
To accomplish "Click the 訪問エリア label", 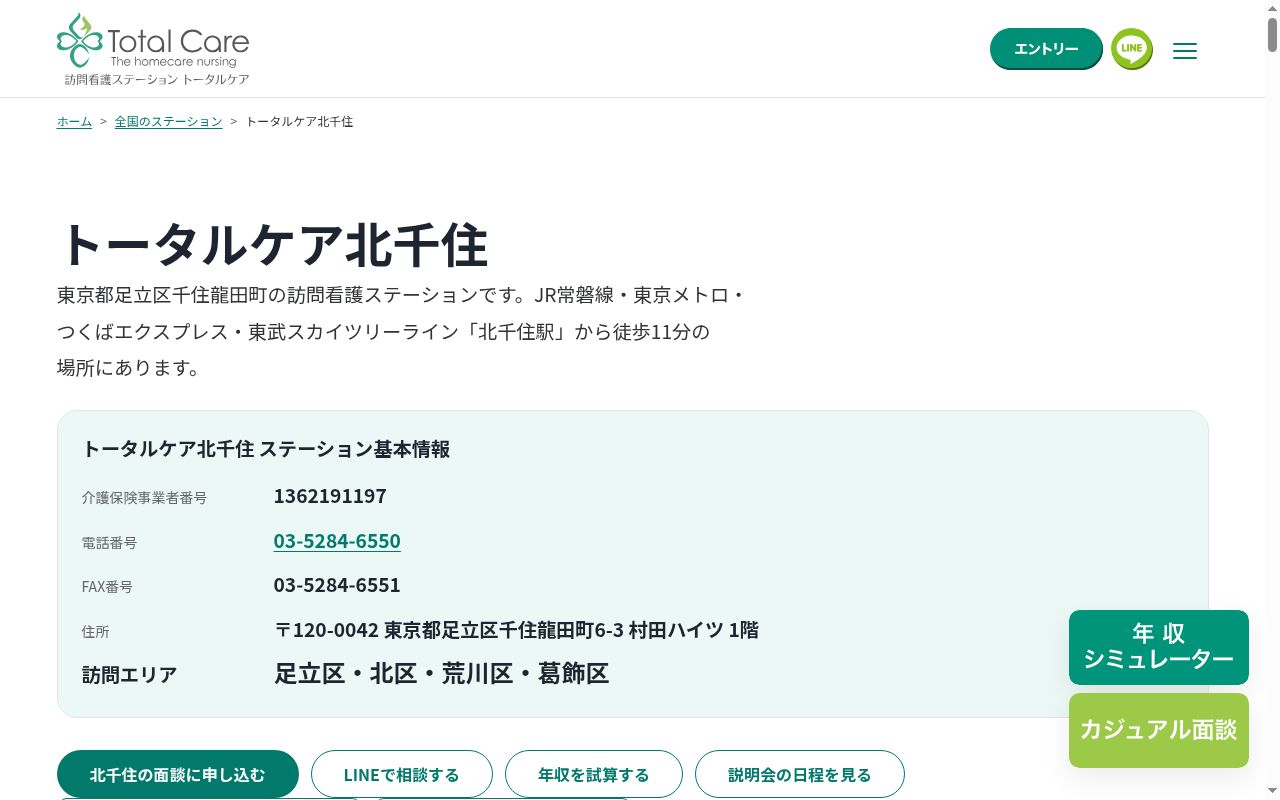I will pos(129,674).
